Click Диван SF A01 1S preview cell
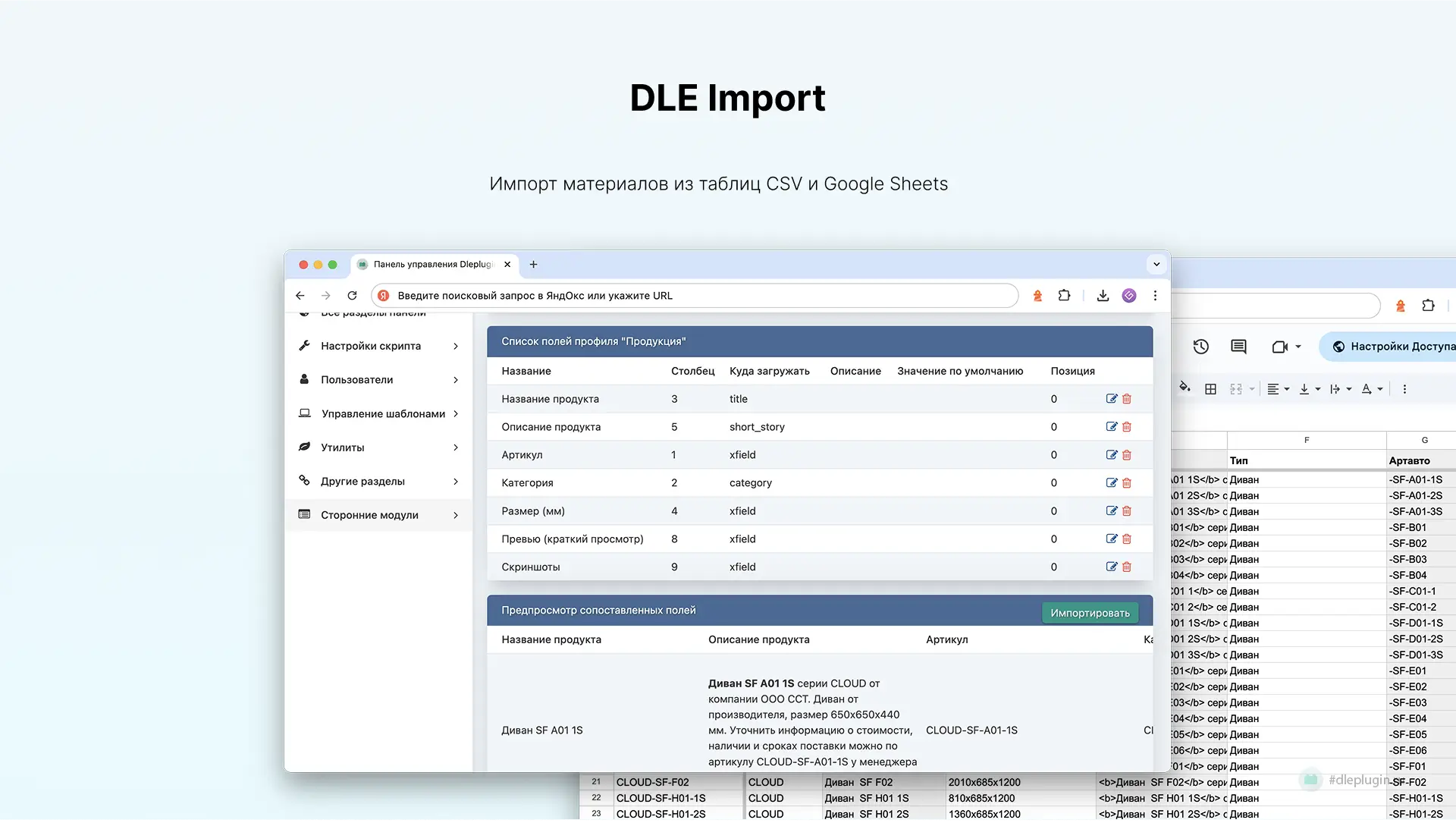 [x=542, y=730]
